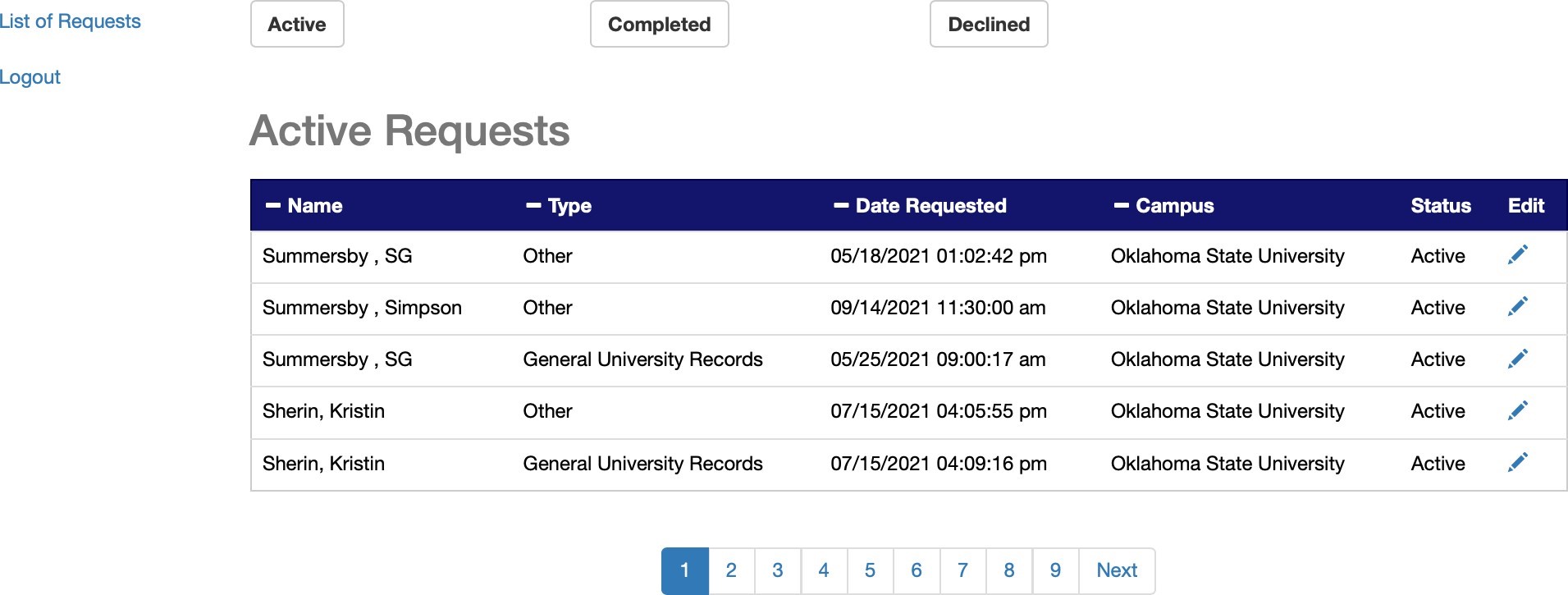Select date 07/15/2021 04:09:16 pm
This screenshot has width=1568, height=595.
(x=939, y=464)
